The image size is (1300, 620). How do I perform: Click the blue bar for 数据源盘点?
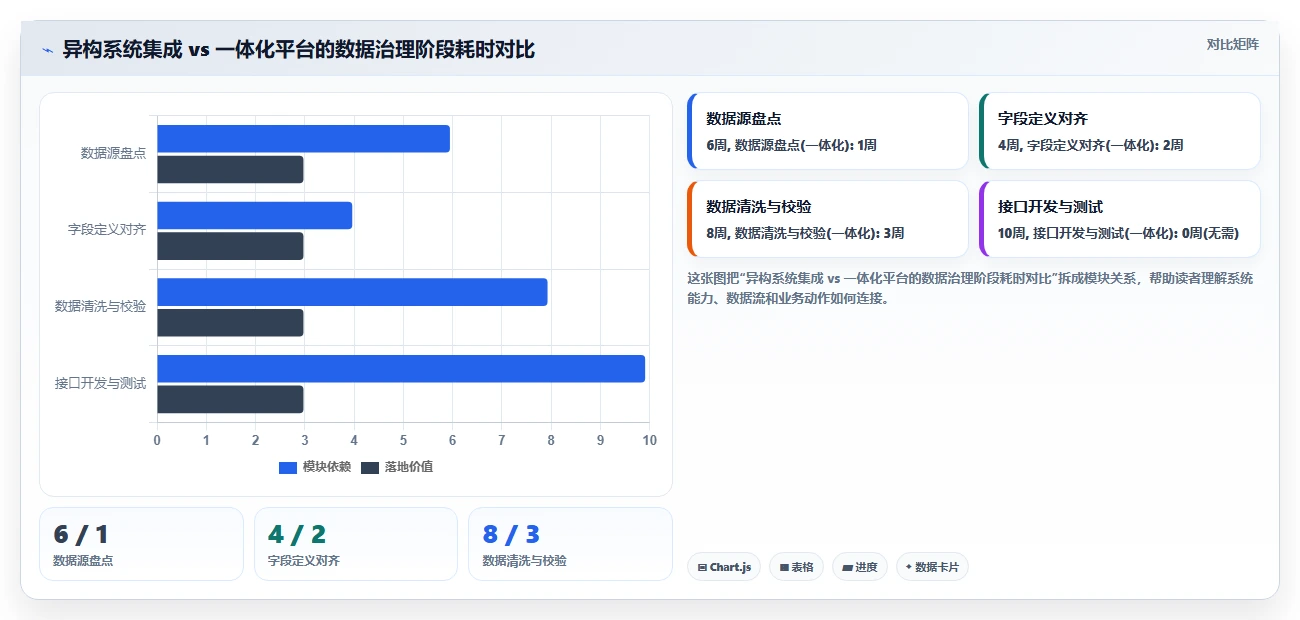click(x=304, y=139)
